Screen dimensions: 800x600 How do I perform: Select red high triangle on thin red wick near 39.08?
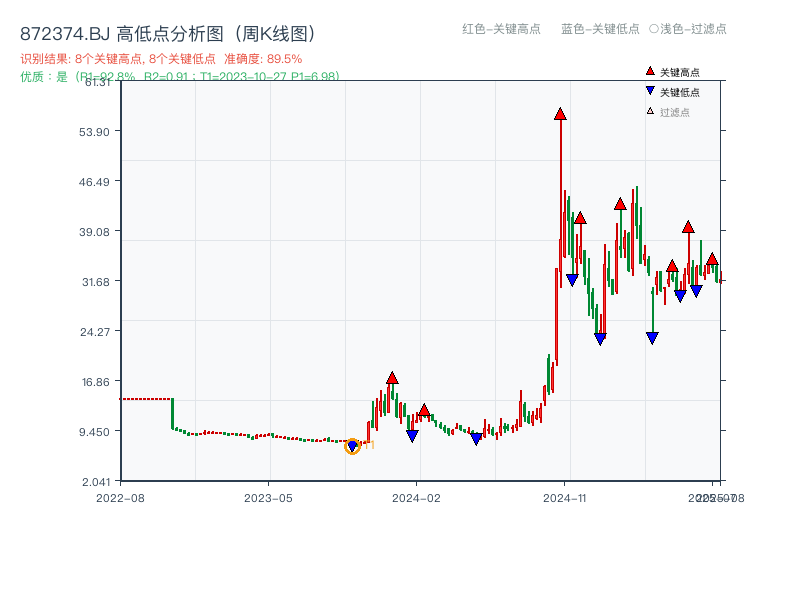[x=688, y=227]
